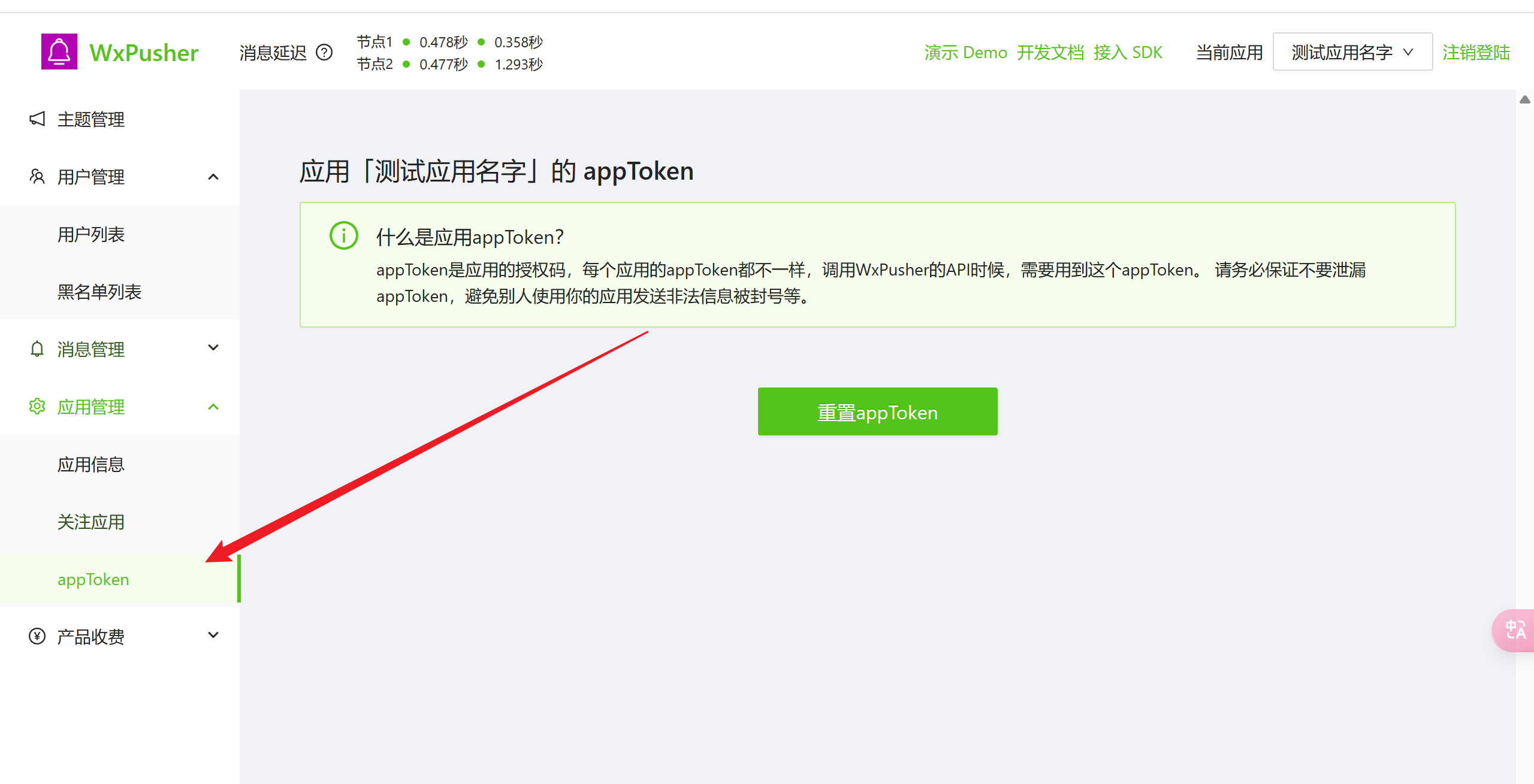Viewport: 1534px width, 784px height.
Task: Click the scrollbar up arrow
Action: click(x=1524, y=100)
